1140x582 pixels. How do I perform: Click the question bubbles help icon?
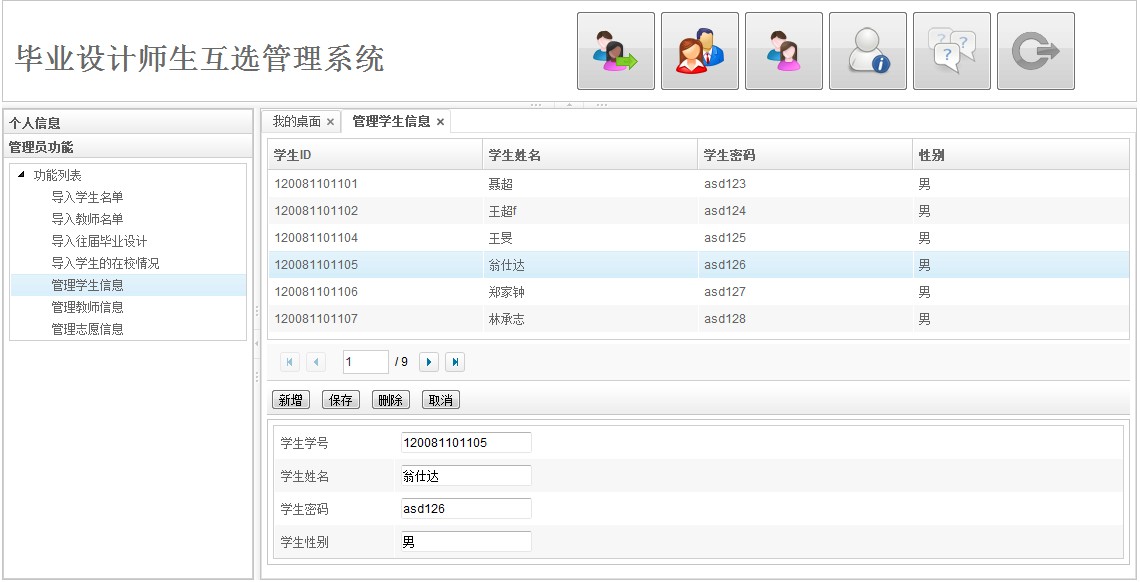pos(952,51)
